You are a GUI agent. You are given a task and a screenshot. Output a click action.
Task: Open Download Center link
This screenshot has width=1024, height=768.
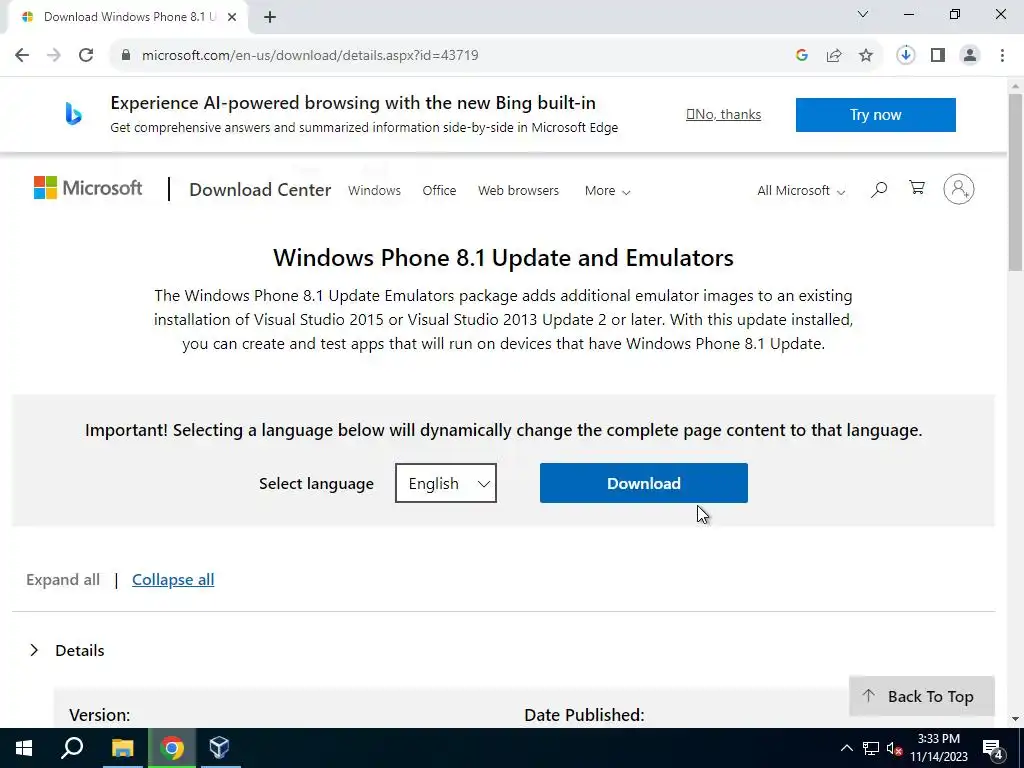pos(260,190)
